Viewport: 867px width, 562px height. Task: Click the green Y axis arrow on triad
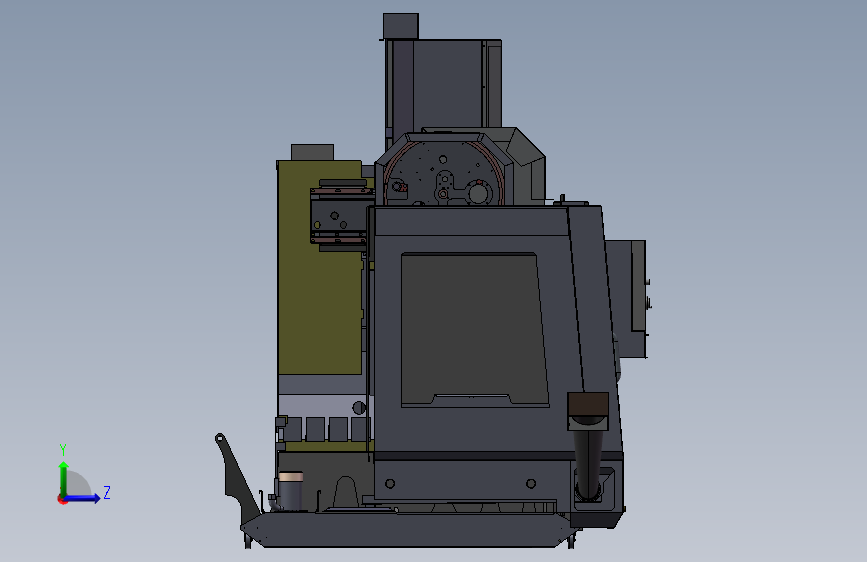point(64,478)
